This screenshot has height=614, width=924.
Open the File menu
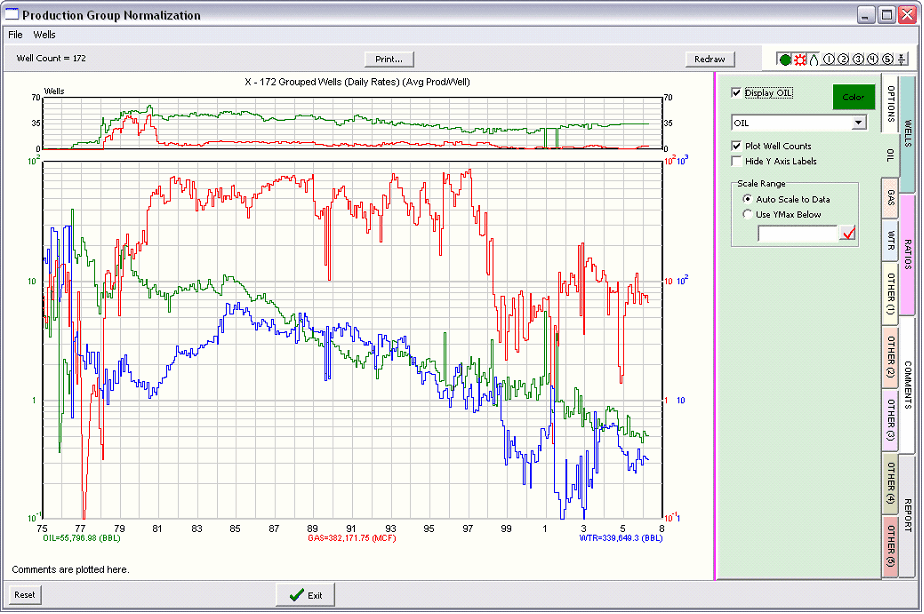pos(15,35)
